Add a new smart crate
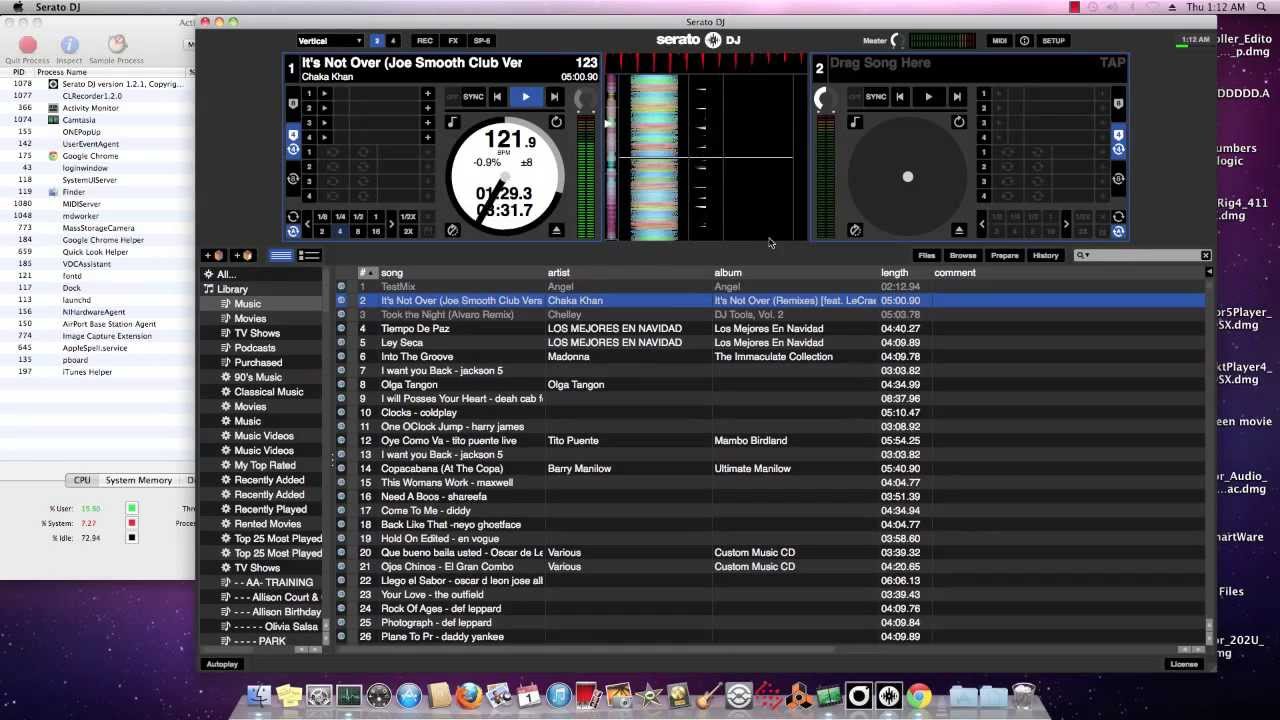Viewport: 1280px width, 720px height. pyautogui.click(x=243, y=256)
